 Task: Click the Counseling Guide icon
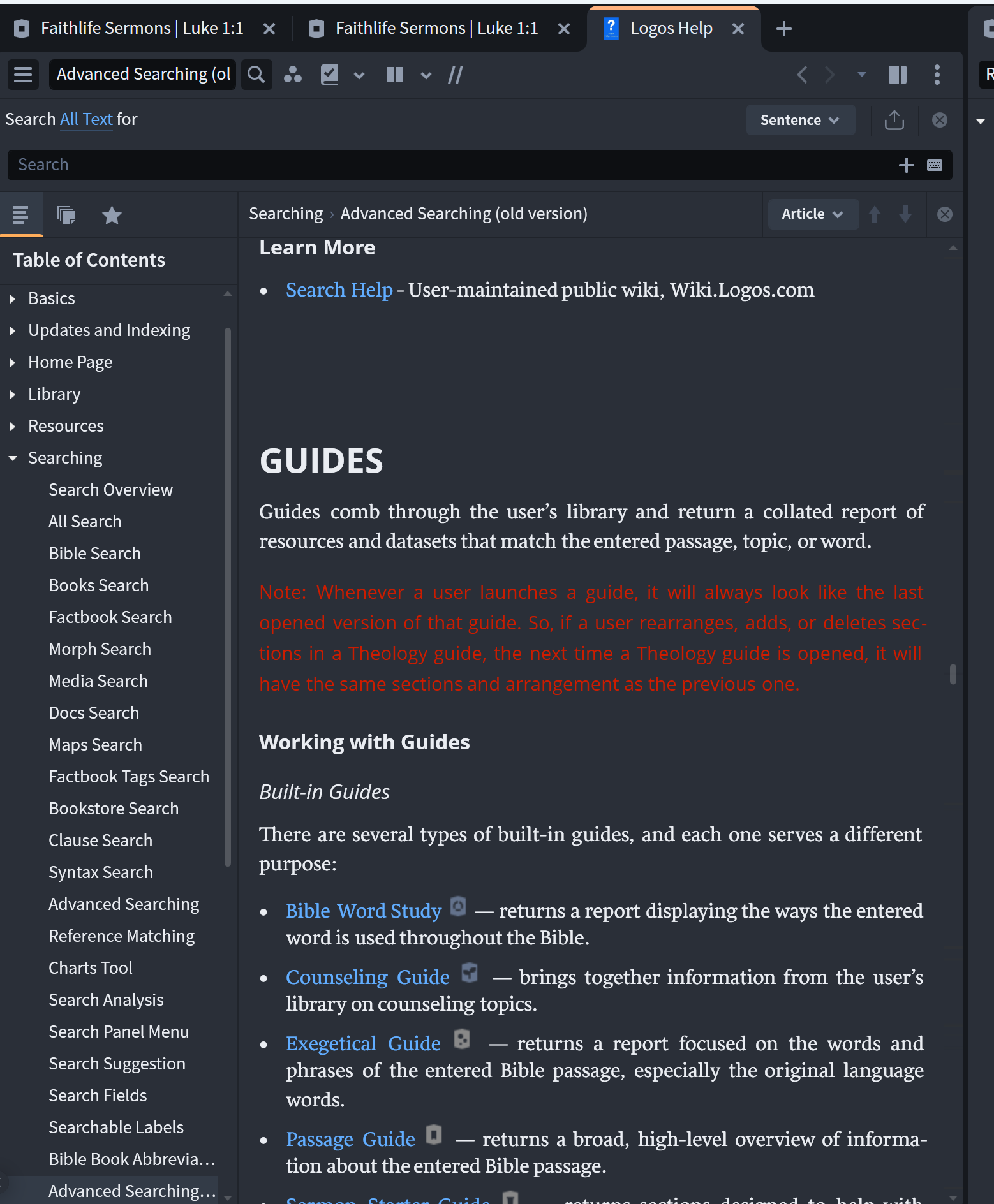(470, 973)
